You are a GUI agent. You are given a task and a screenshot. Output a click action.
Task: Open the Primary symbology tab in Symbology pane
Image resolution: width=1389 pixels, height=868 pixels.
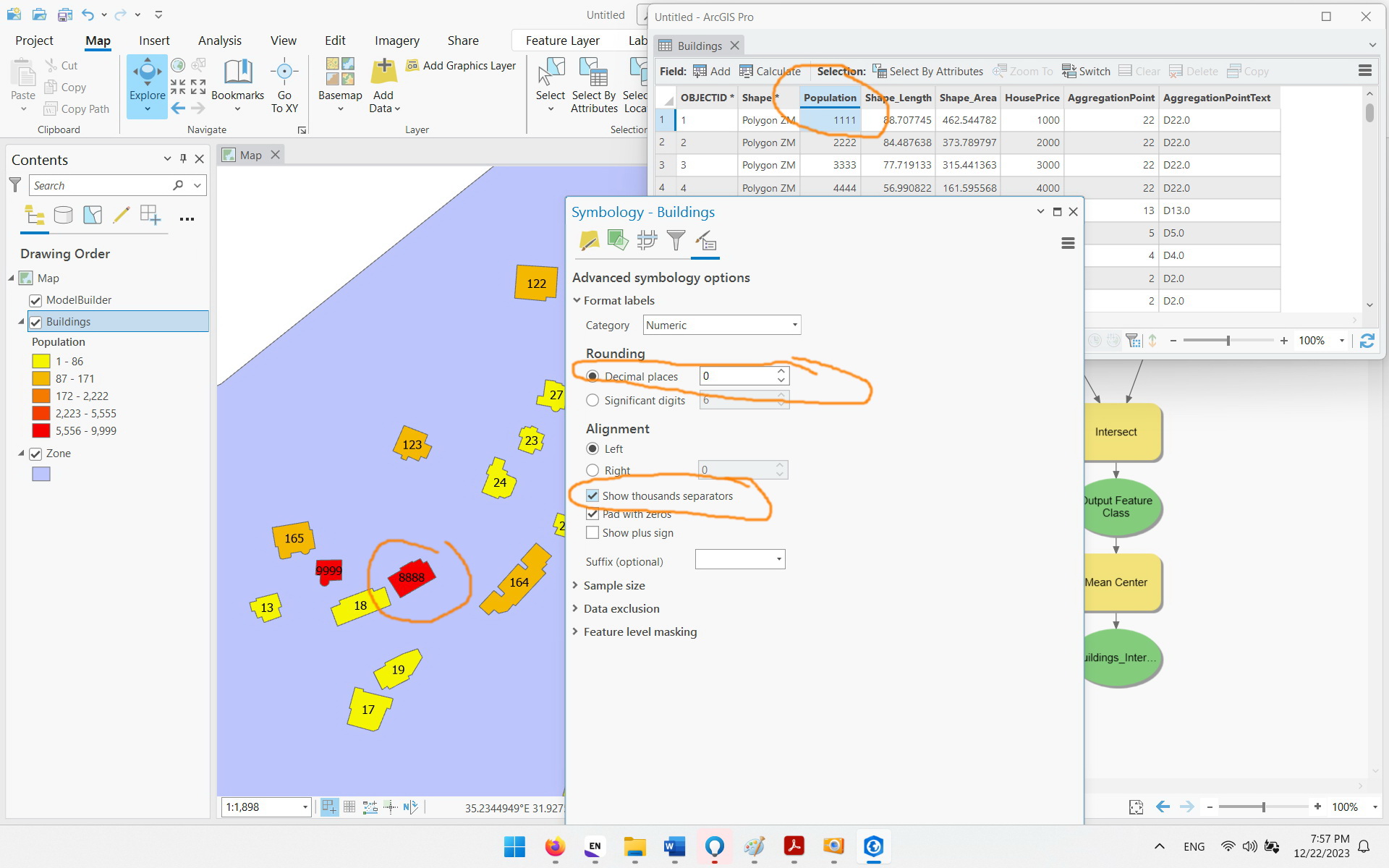[589, 241]
